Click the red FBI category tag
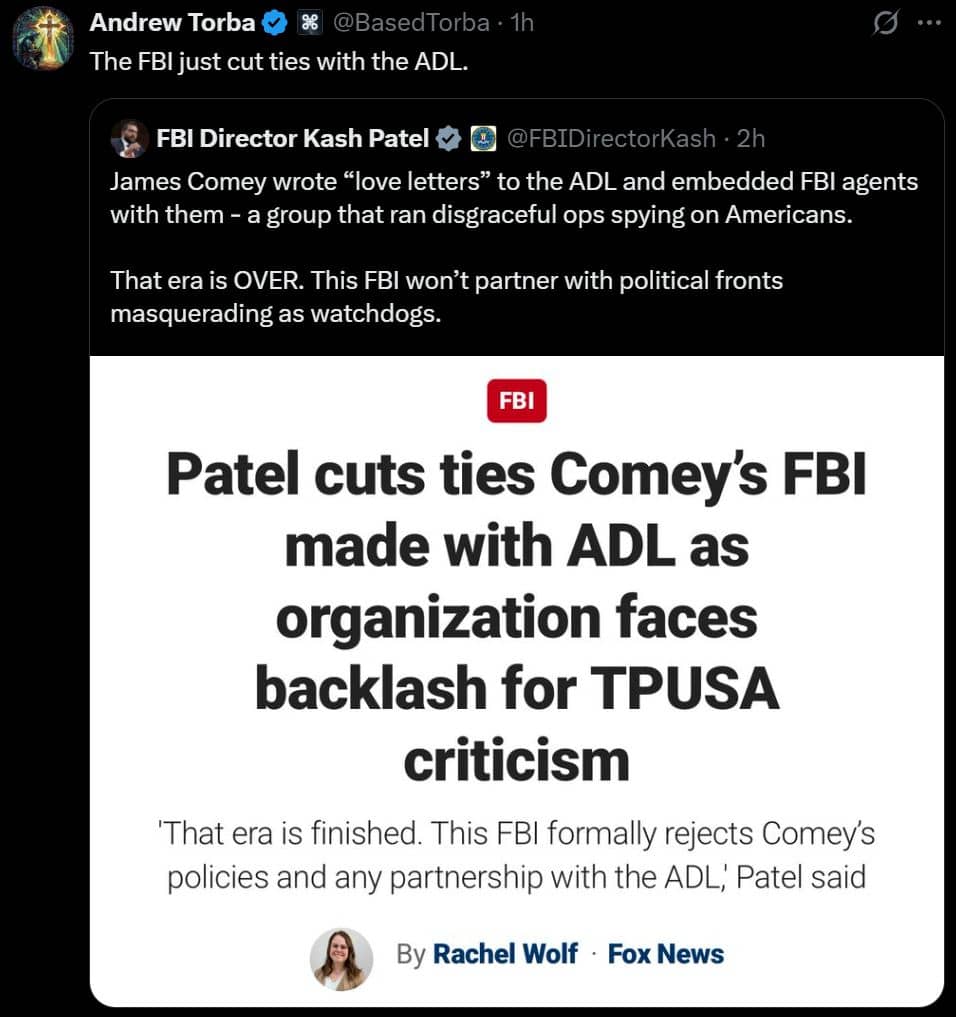Viewport: 956px width, 1017px height. click(516, 402)
